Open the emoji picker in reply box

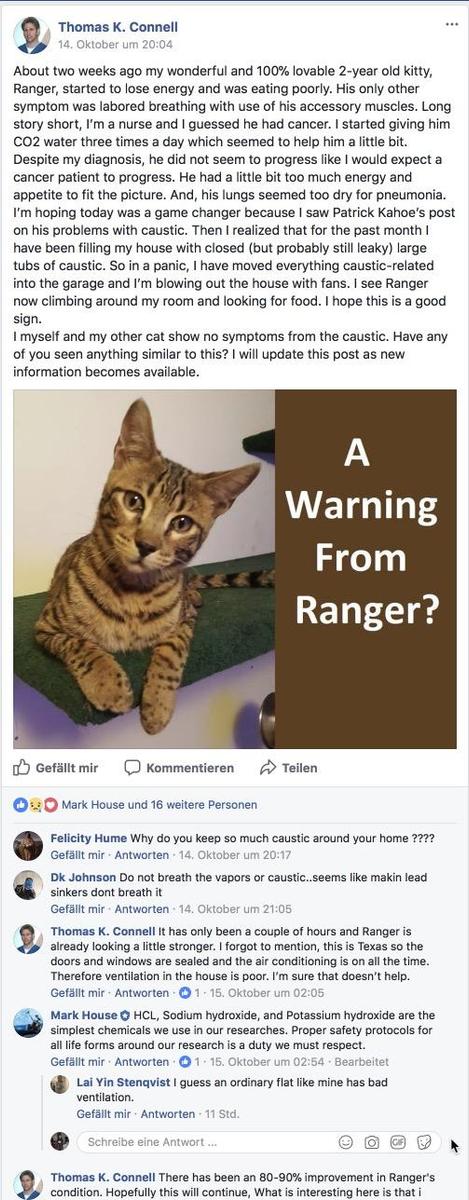pyautogui.click(x=346, y=1141)
